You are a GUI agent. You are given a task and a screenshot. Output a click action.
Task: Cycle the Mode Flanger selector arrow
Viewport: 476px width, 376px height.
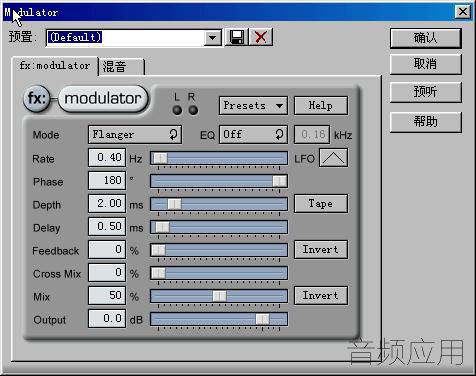pos(173,135)
